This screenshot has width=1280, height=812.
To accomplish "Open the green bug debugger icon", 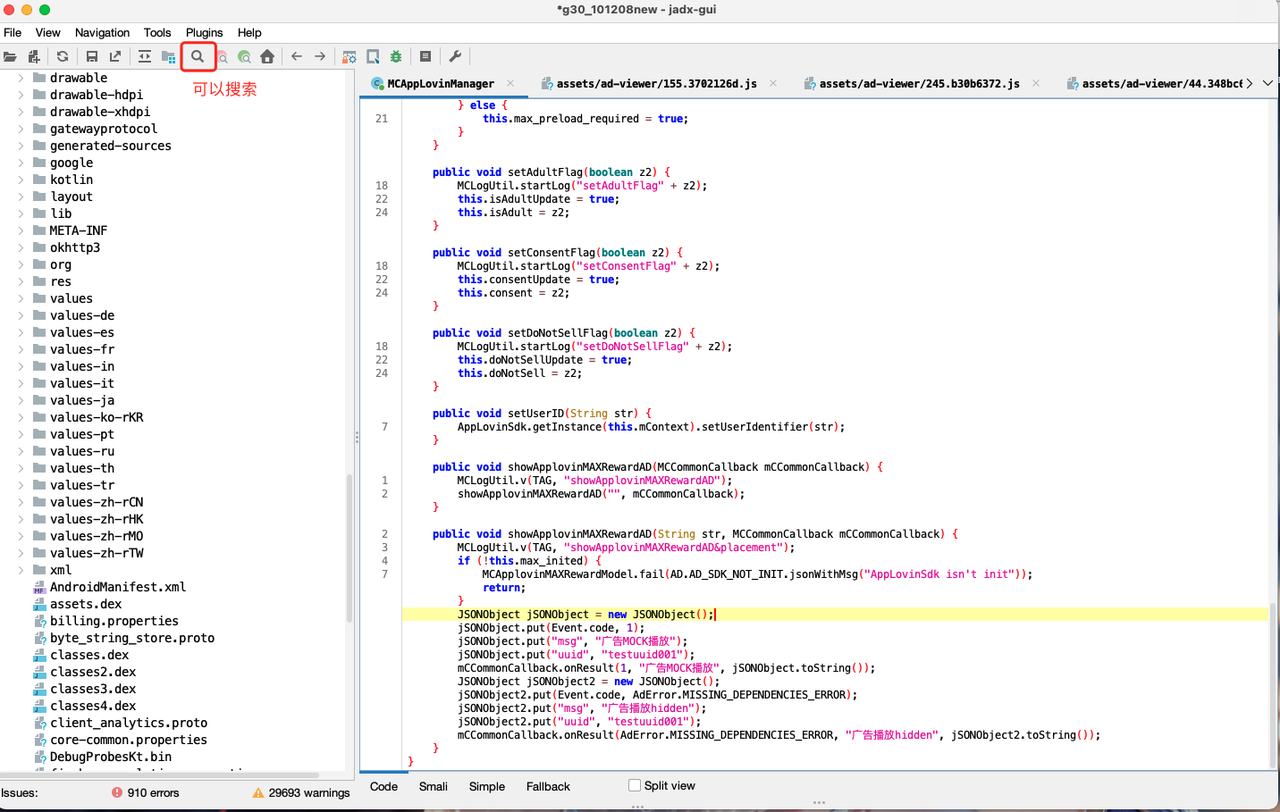I will pyautogui.click(x=397, y=57).
